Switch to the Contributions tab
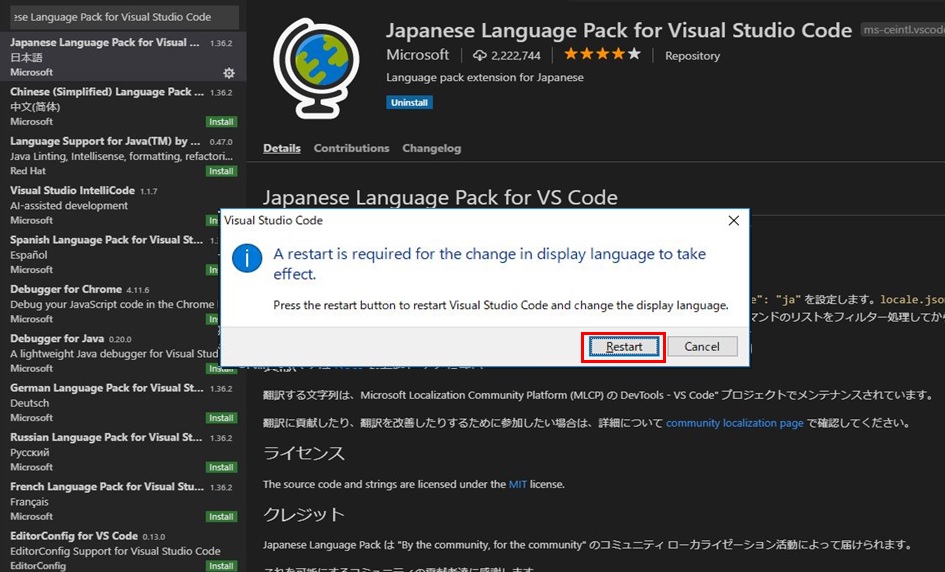Image resolution: width=945 pixels, height=572 pixels. [351, 148]
